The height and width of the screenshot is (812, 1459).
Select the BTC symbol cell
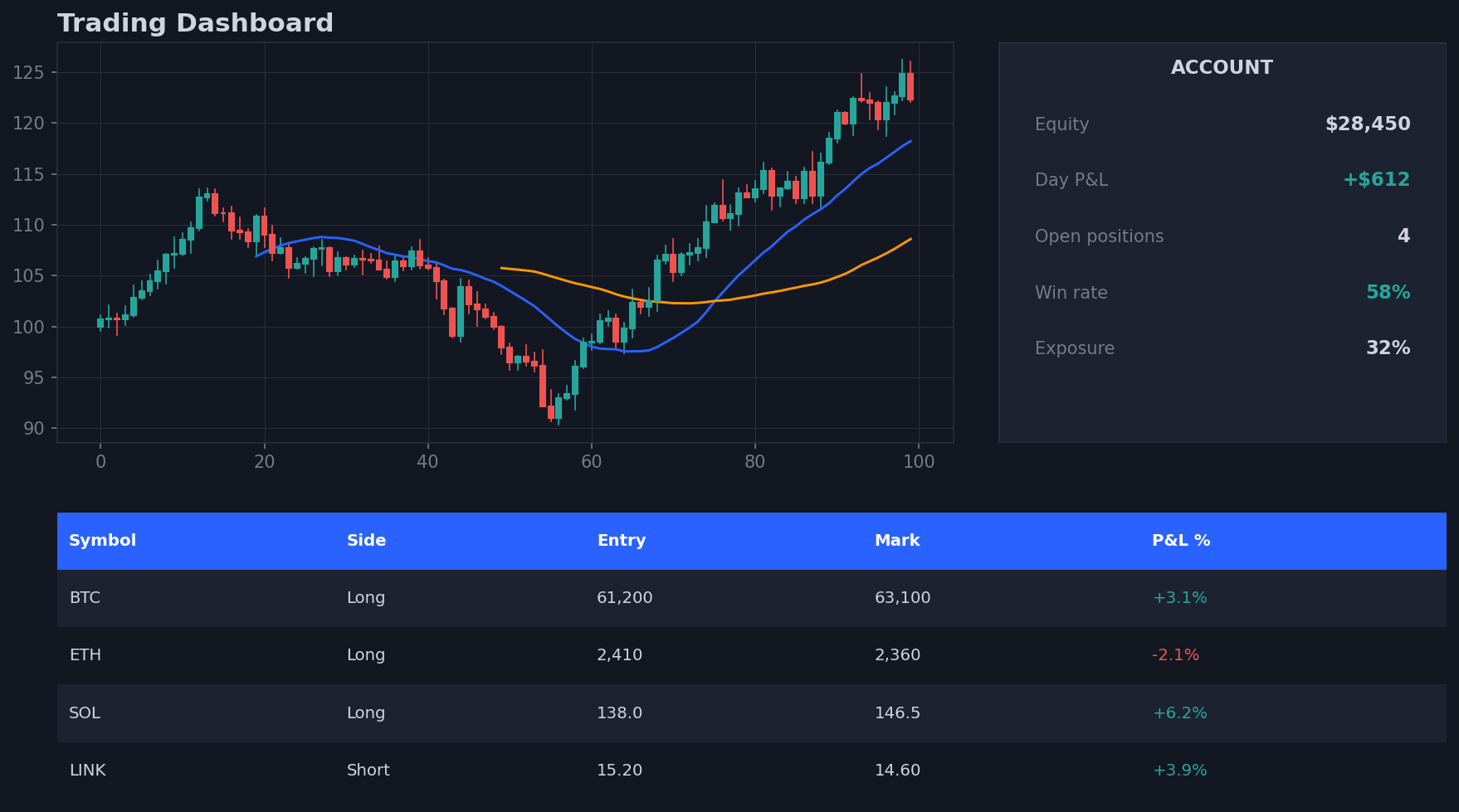click(85, 598)
